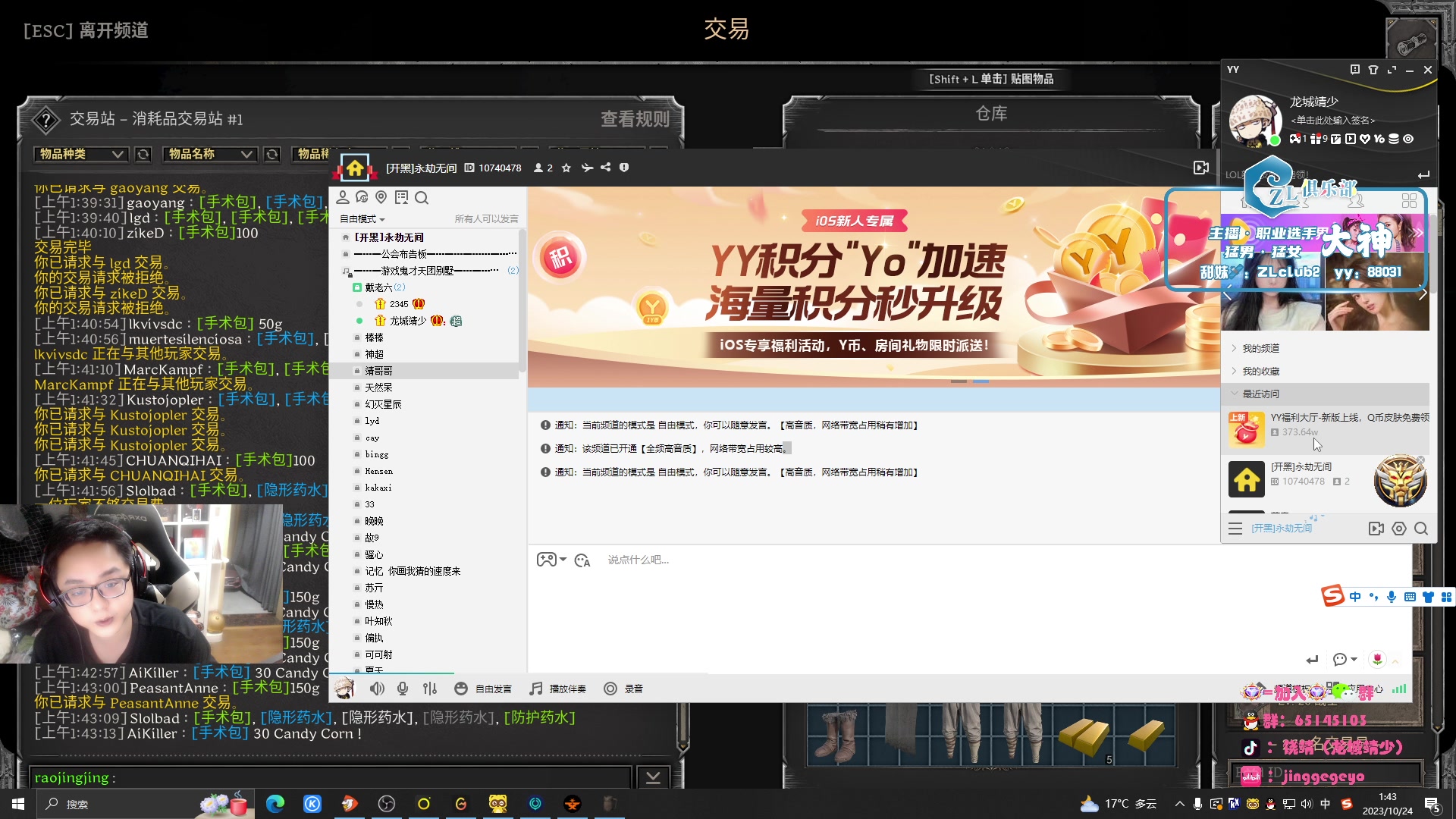Expand 我的频道 section in YY panel
This screenshot has height=819, width=1456.
[x=1260, y=348]
